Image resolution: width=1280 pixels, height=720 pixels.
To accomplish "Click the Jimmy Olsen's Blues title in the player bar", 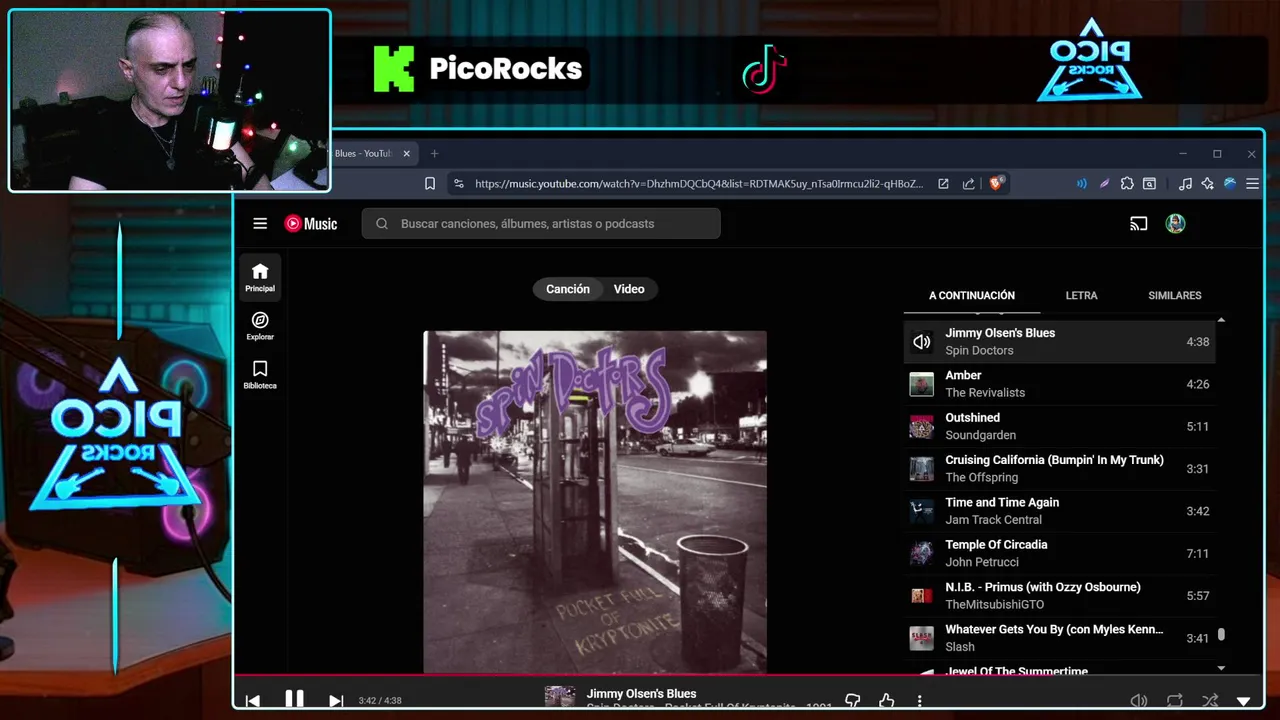I will tap(641, 694).
